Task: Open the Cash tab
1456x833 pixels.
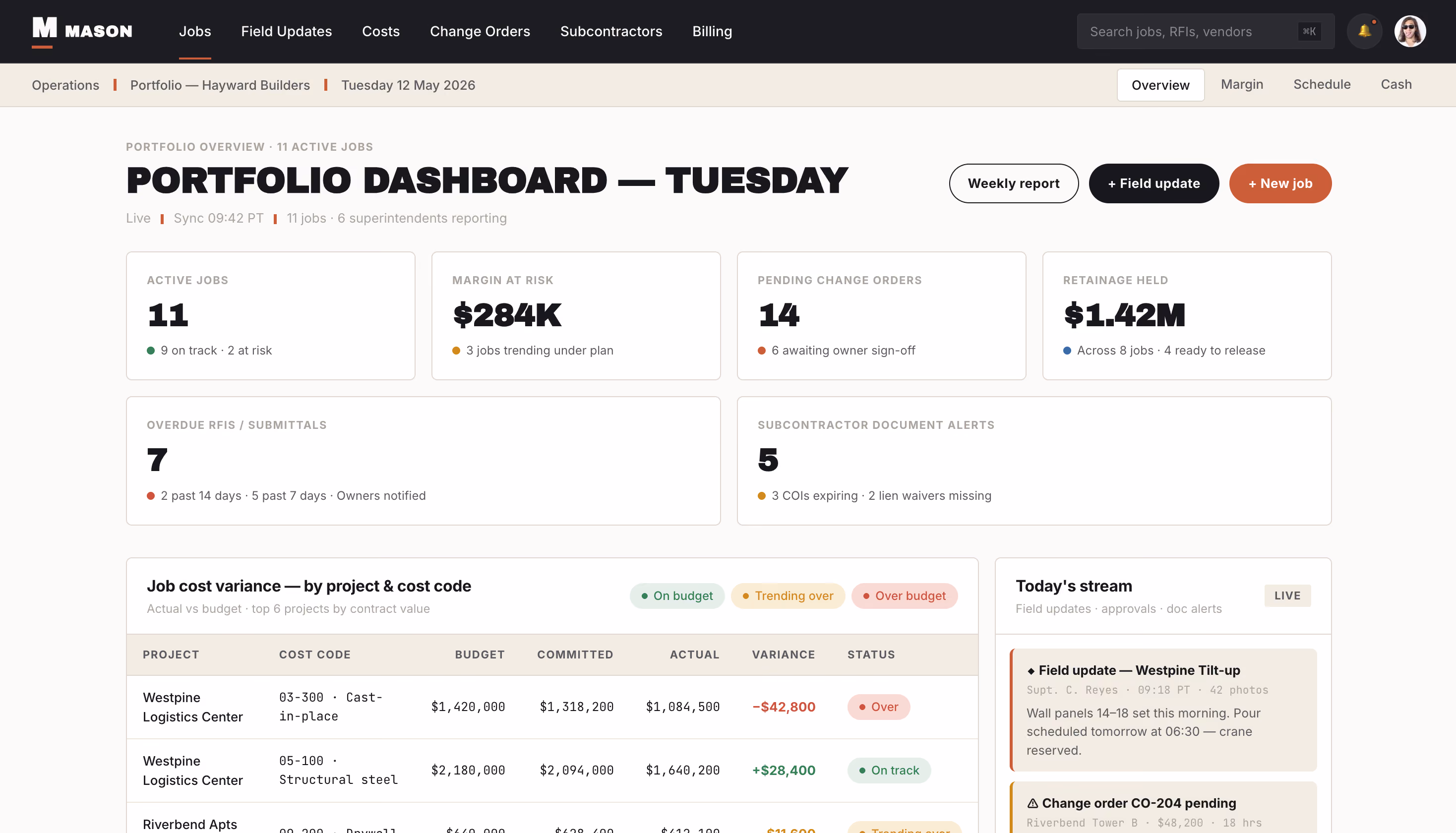Action: click(x=1396, y=84)
